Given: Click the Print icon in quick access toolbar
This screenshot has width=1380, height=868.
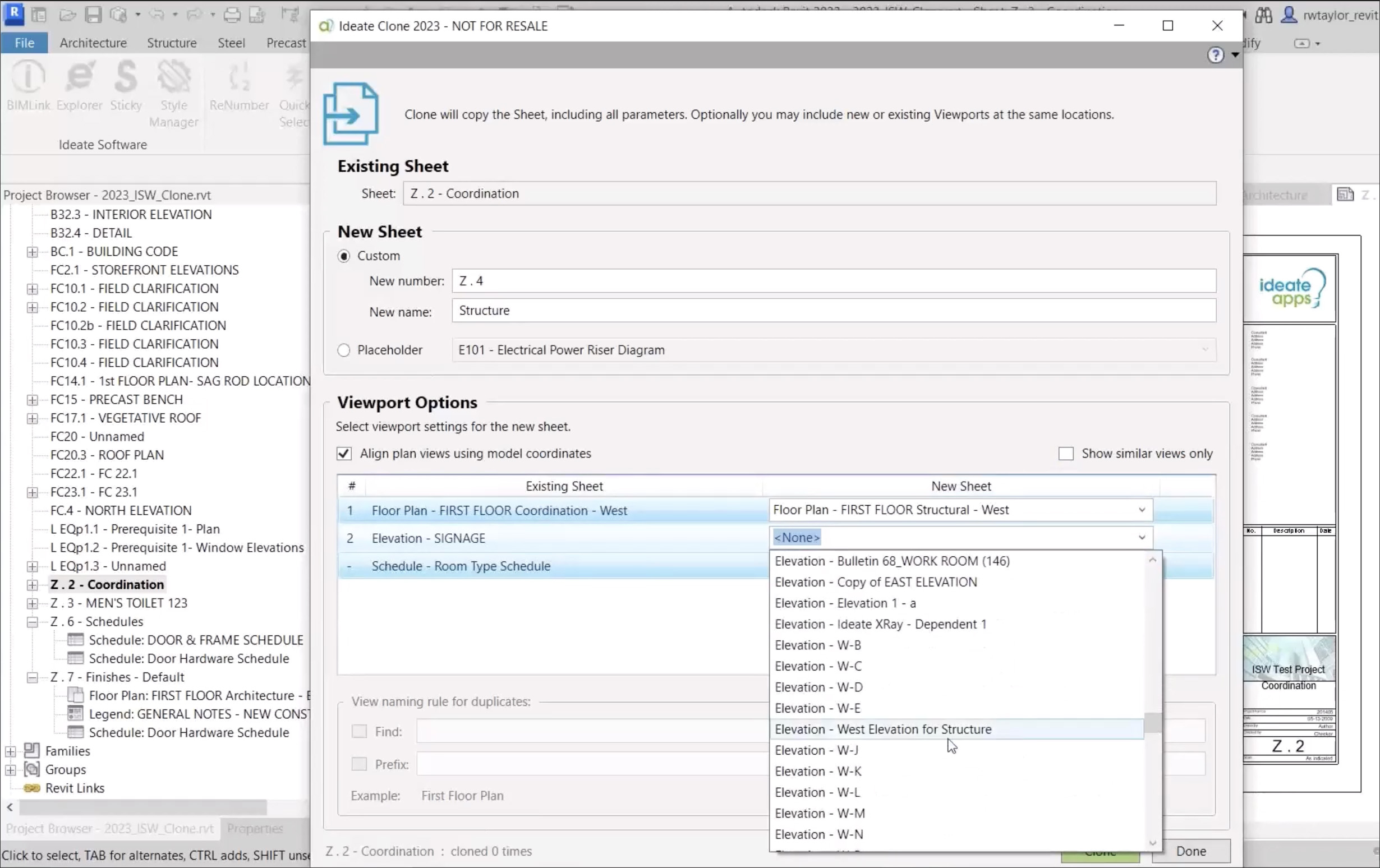Looking at the screenshot, I should (232, 15).
